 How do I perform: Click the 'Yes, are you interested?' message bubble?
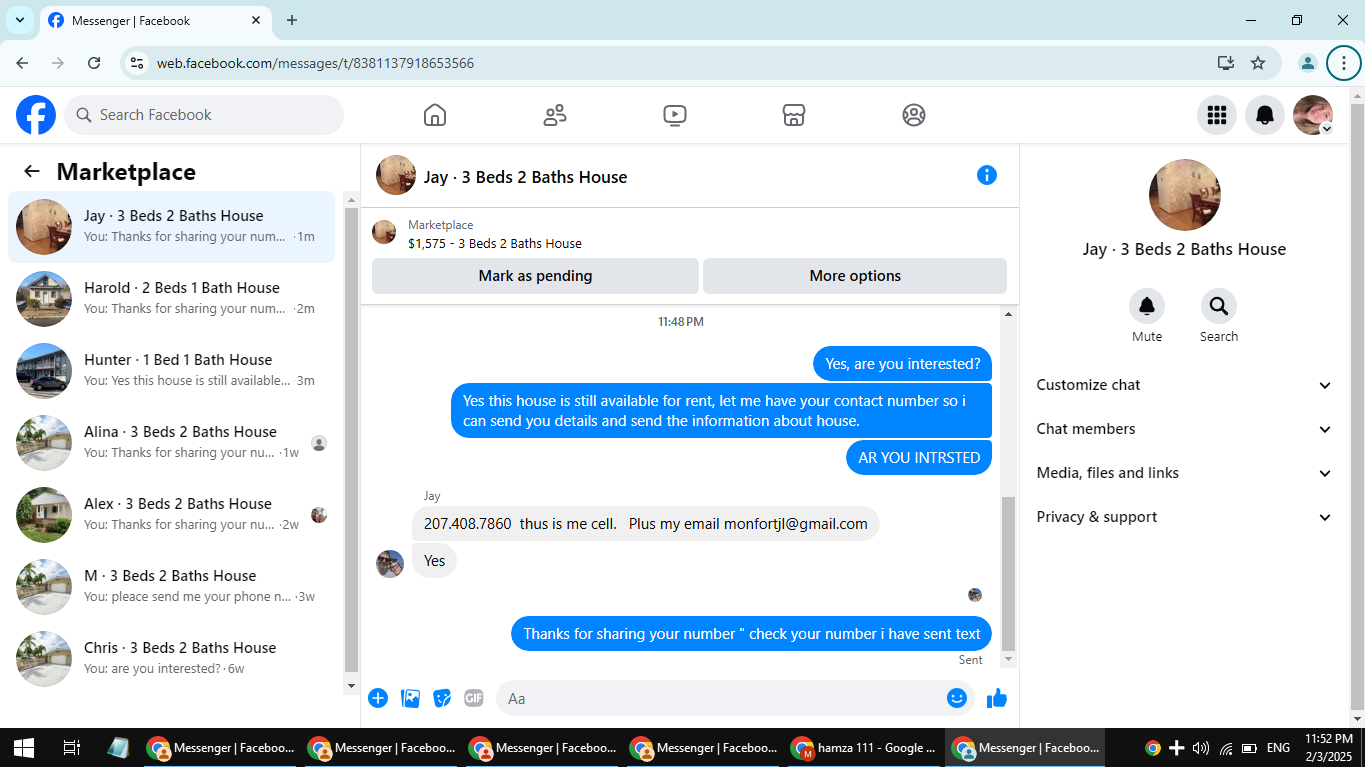(903, 364)
